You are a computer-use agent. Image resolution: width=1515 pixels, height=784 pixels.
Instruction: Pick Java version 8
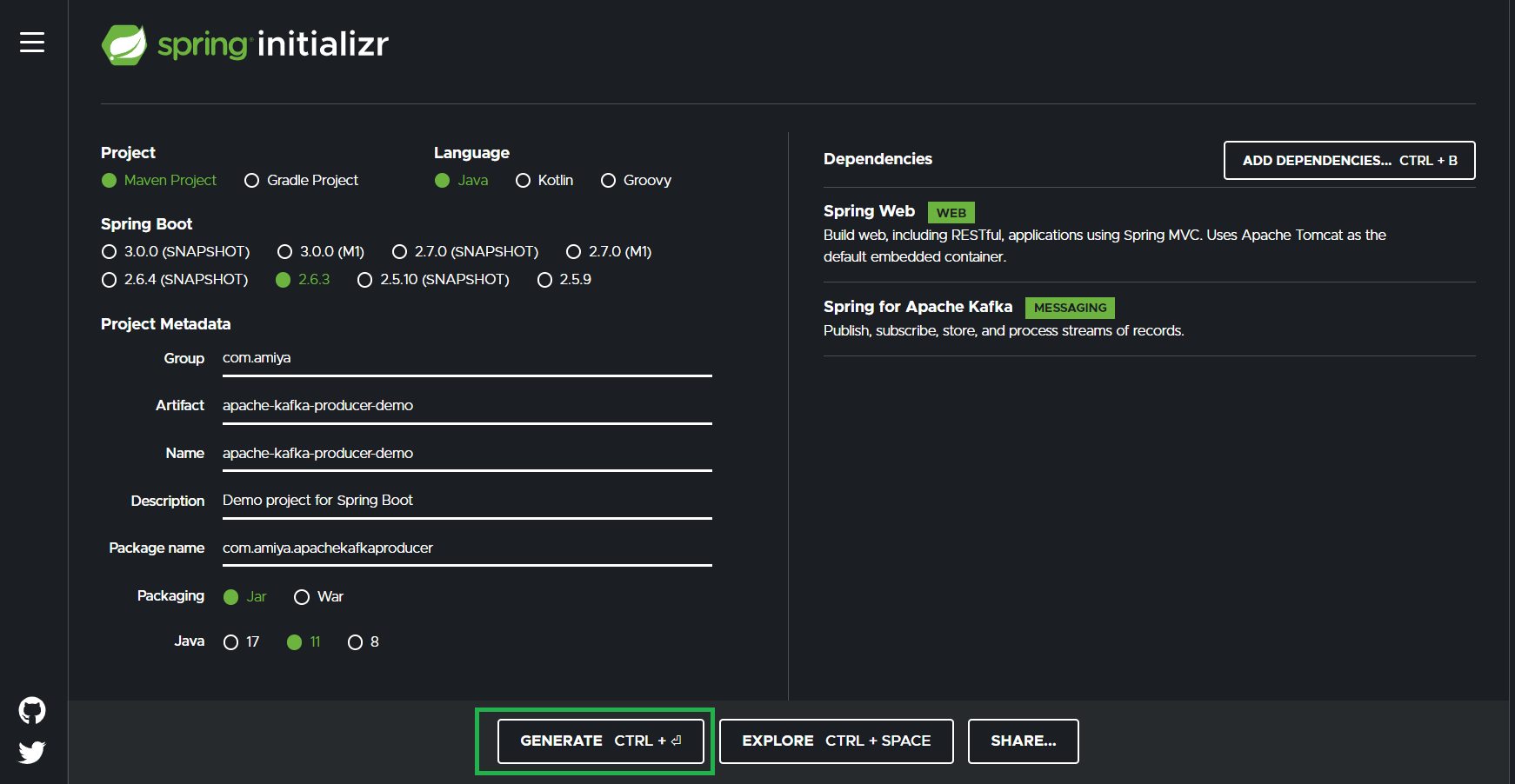click(x=364, y=641)
